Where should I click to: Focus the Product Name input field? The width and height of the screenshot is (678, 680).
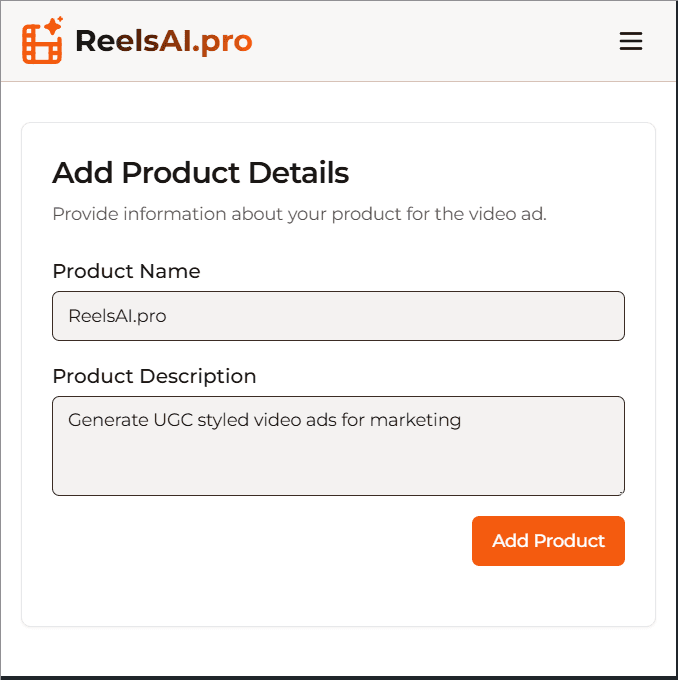point(338,316)
